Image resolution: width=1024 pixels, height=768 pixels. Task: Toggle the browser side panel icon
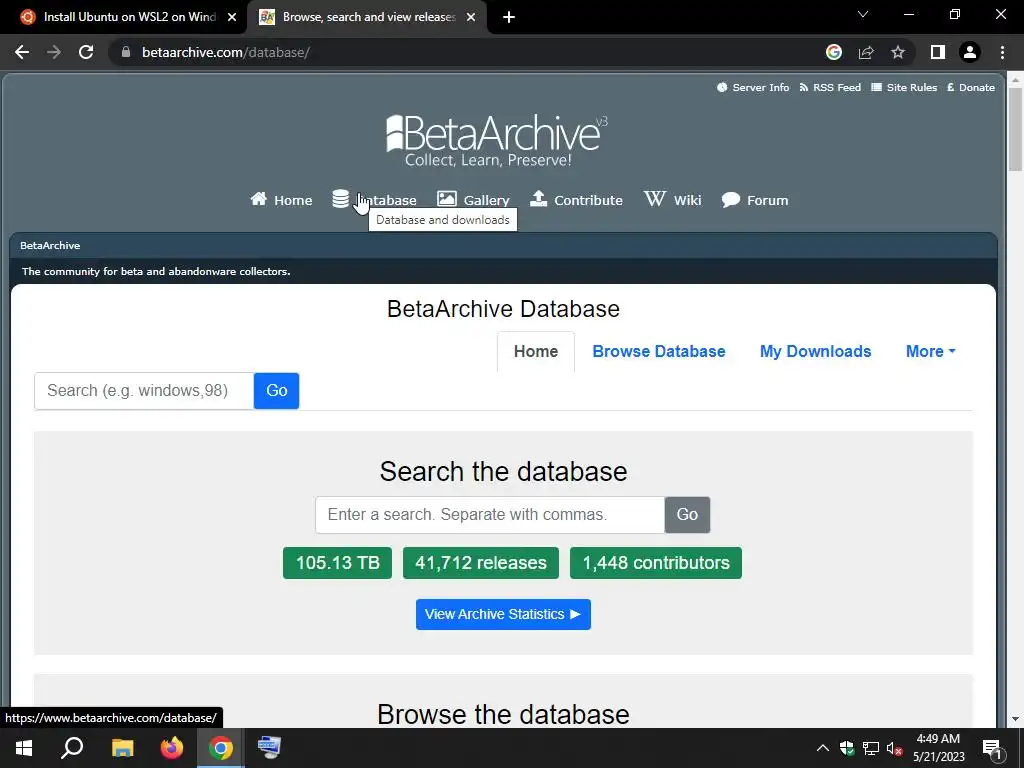938,52
